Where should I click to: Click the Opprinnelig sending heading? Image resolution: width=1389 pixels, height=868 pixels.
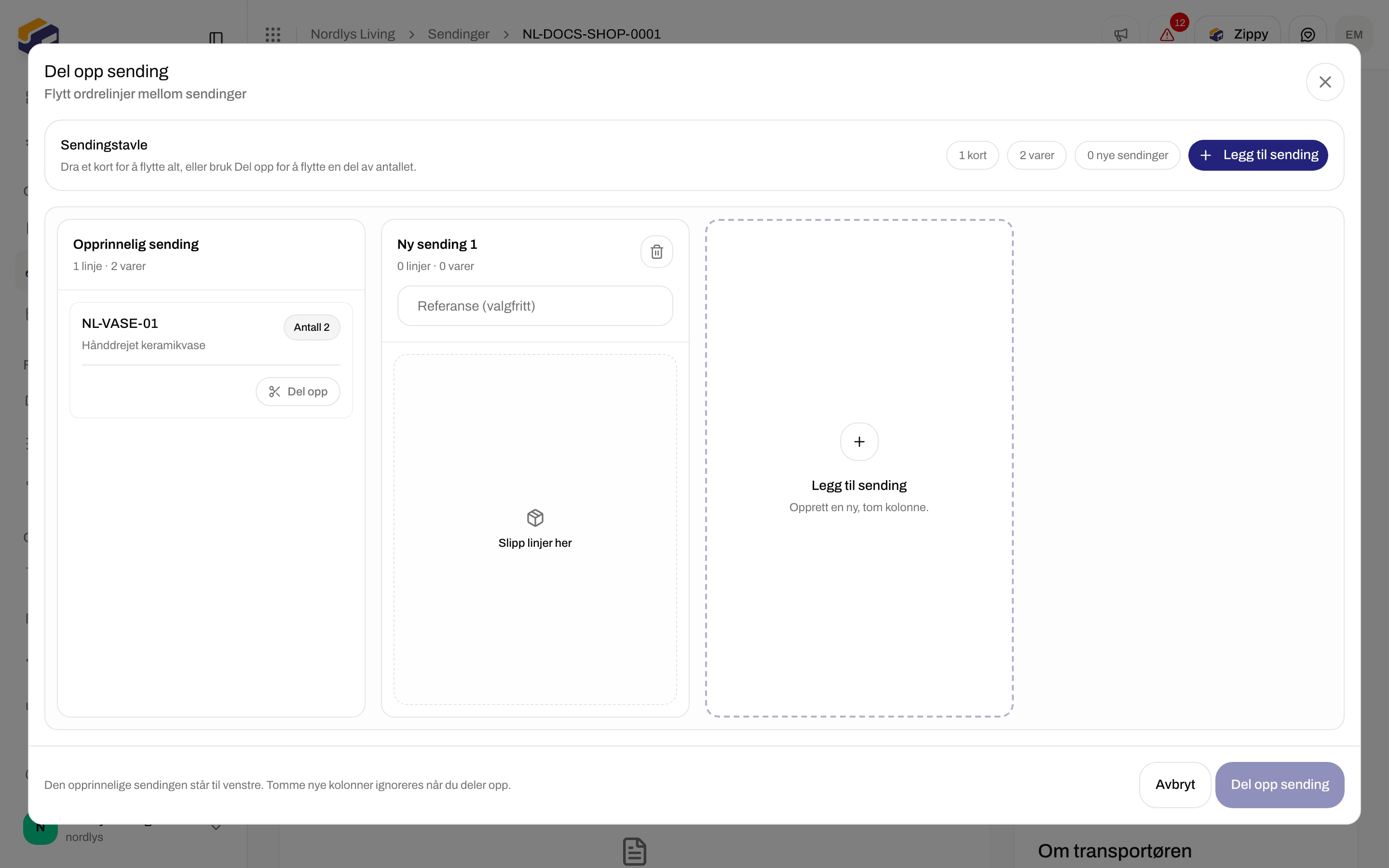click(x=136, y=244)
